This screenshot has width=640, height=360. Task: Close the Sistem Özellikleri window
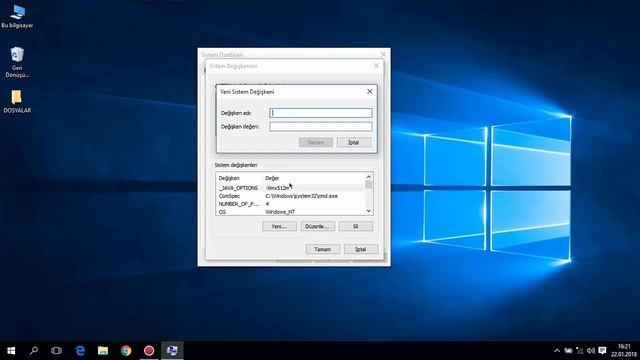(383, 54)
